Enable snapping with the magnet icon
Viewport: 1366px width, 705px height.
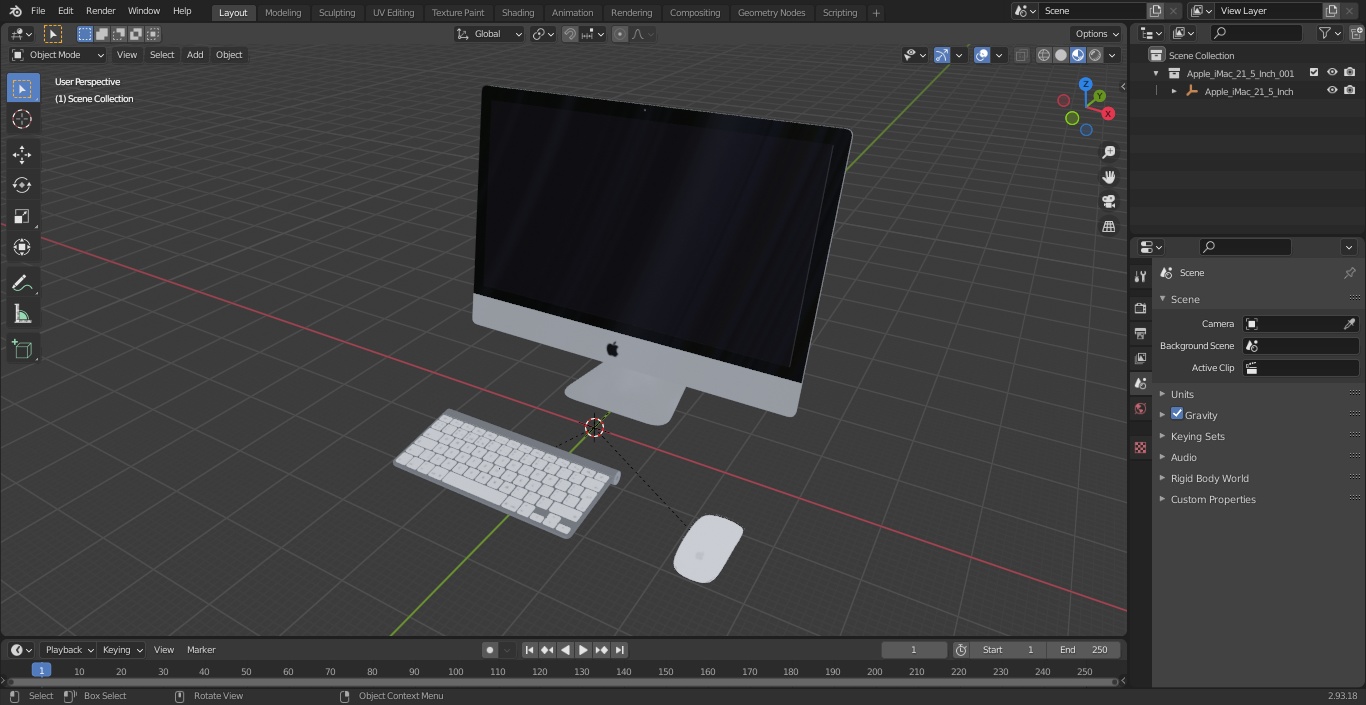570,34
